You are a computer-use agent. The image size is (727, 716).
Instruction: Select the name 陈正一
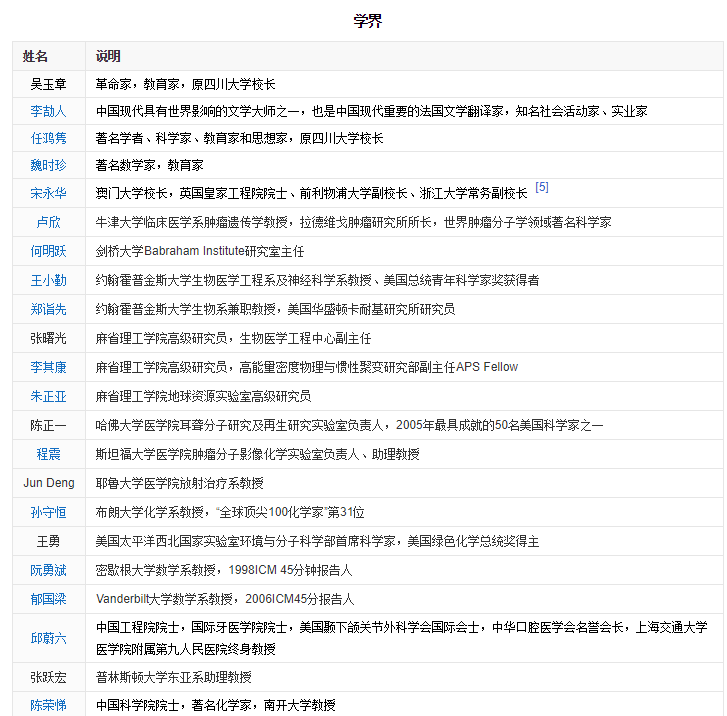pyautogui.click(x=48, y=425)
